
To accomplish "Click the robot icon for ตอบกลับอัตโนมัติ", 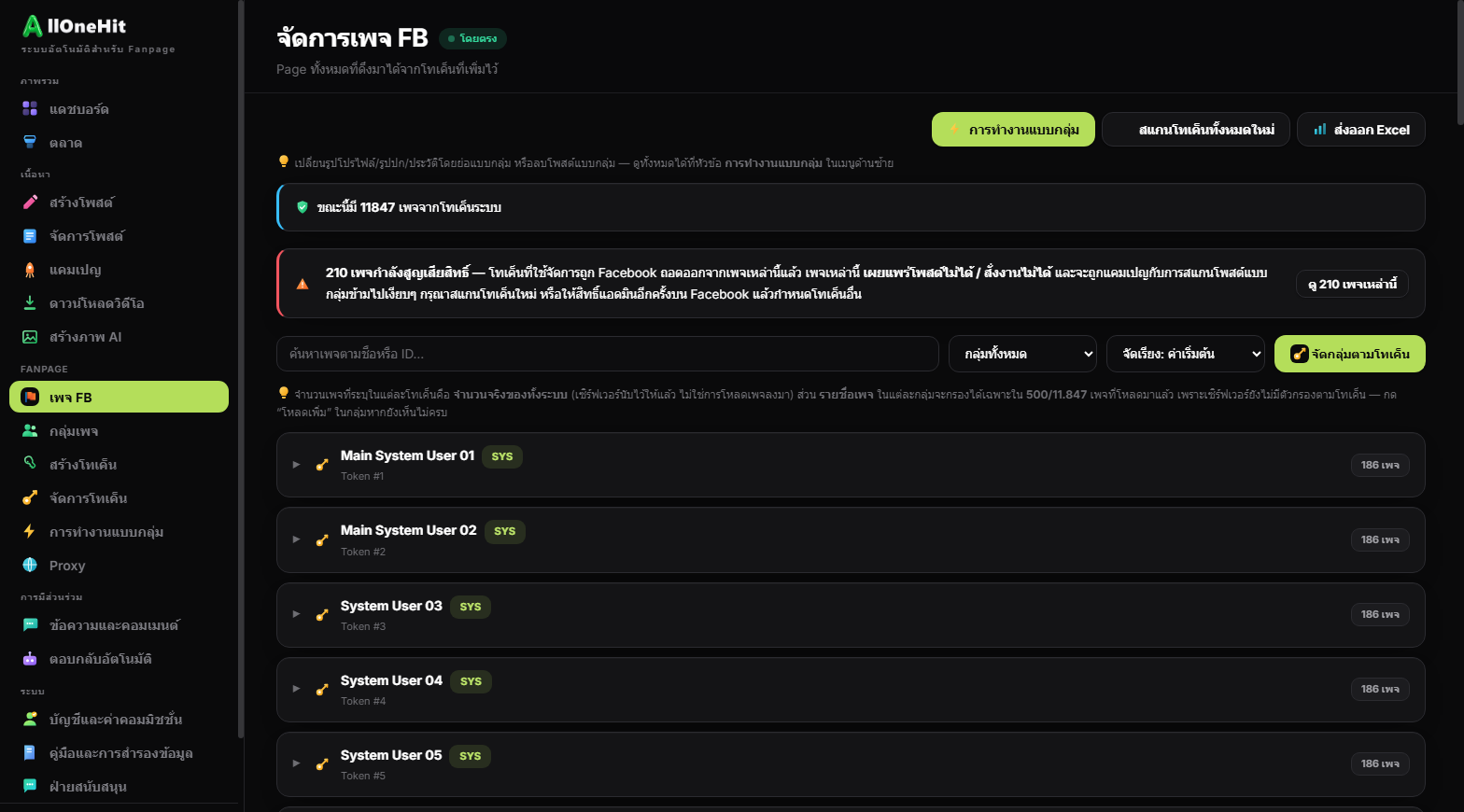I will pos(30,659).
